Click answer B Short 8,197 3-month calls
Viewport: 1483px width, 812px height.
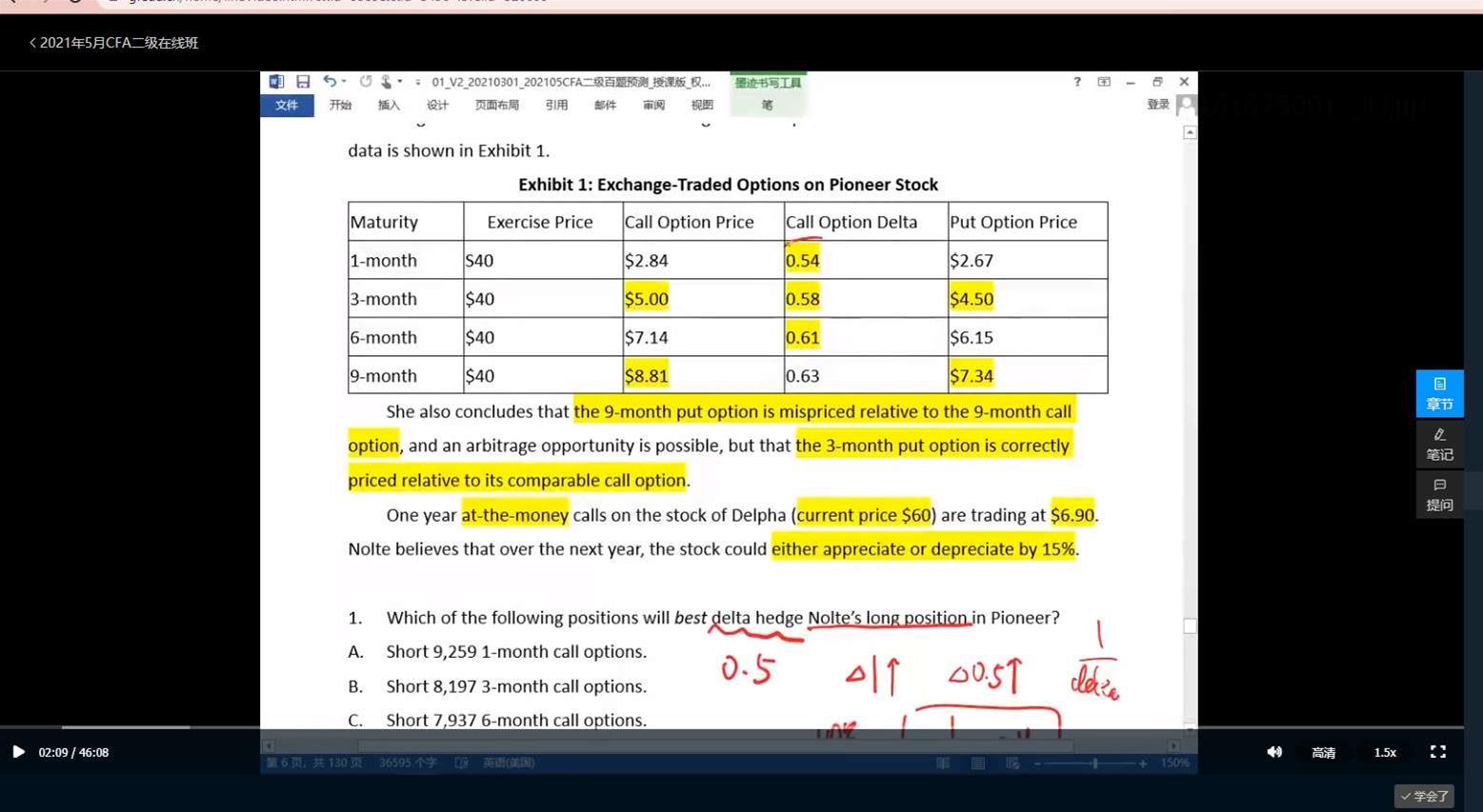[x=516, y=686]
